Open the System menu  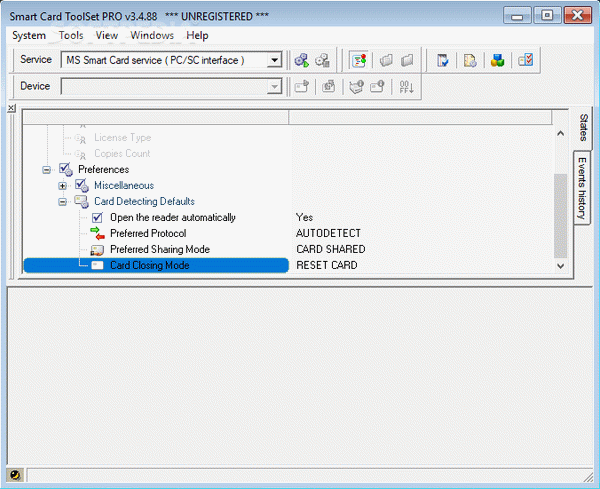click(29, 36)
